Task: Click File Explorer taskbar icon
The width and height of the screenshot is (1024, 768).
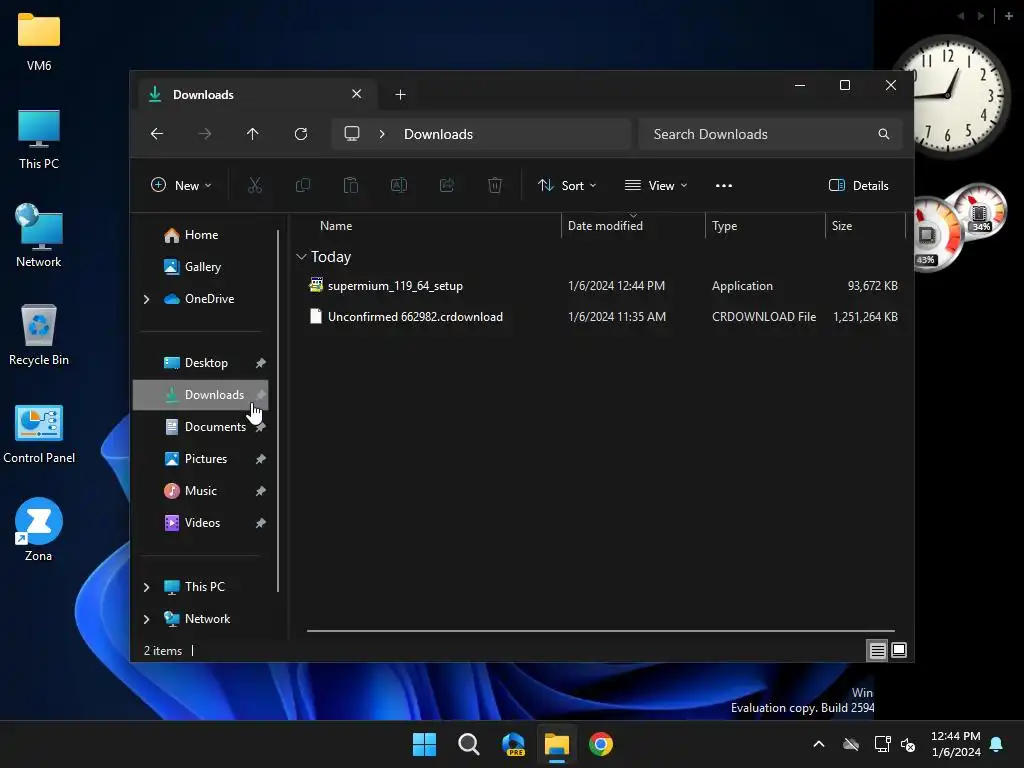Action: 557,744
